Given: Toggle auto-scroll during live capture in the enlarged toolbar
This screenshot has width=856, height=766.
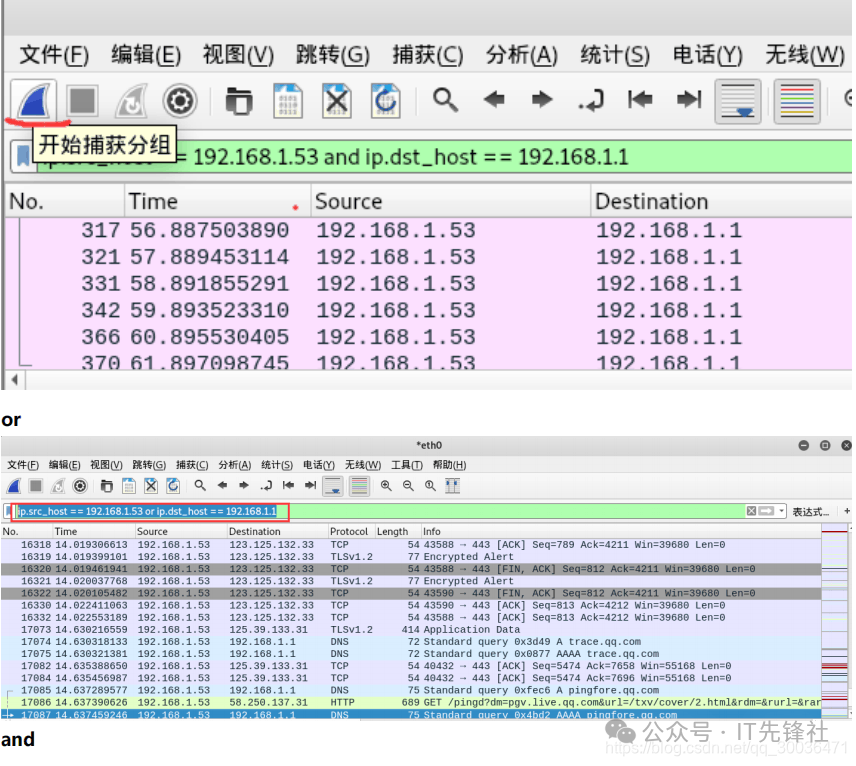Looking at the screenshot, I should [738, 101].
